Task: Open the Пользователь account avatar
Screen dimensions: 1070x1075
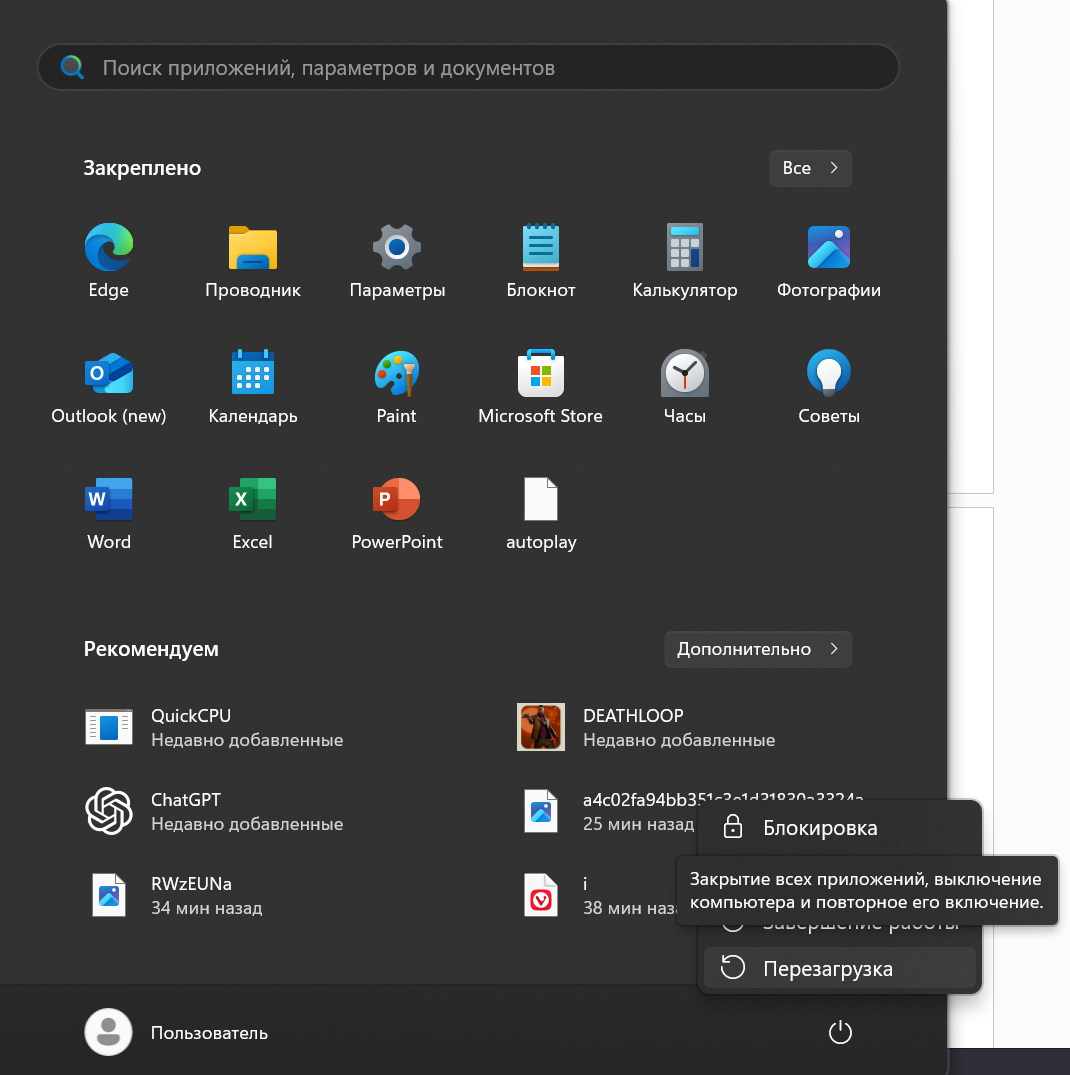Action: click(108, 1032)
